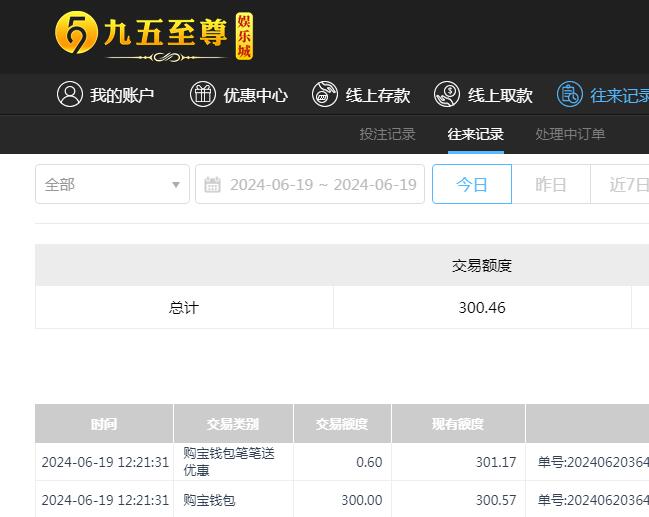The height and width of the screenshot is (517, 649).
Task: Click the dropdown arrow beside 全部
Action: point(176,185)
